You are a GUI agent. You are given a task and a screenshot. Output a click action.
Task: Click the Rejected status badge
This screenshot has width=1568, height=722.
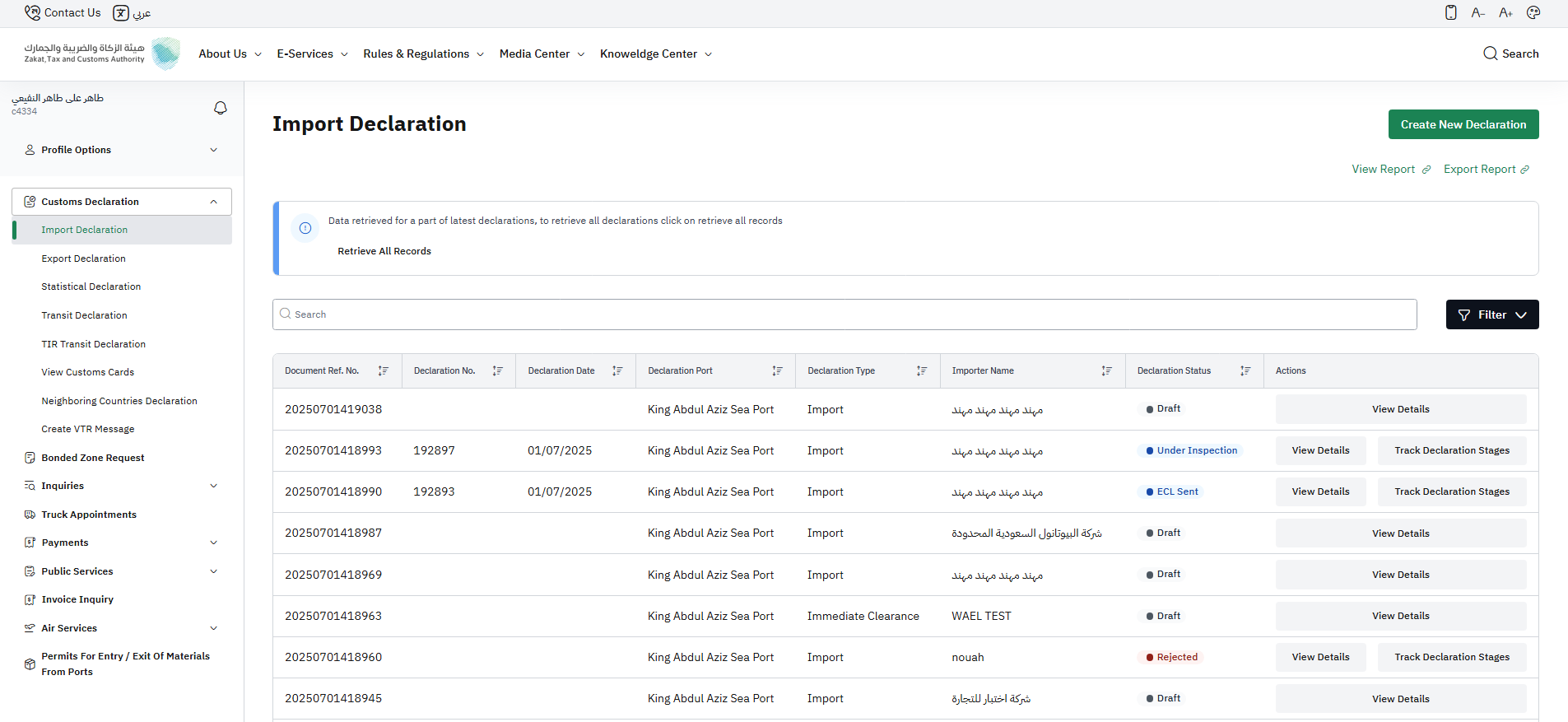[x=1171, y=657]
